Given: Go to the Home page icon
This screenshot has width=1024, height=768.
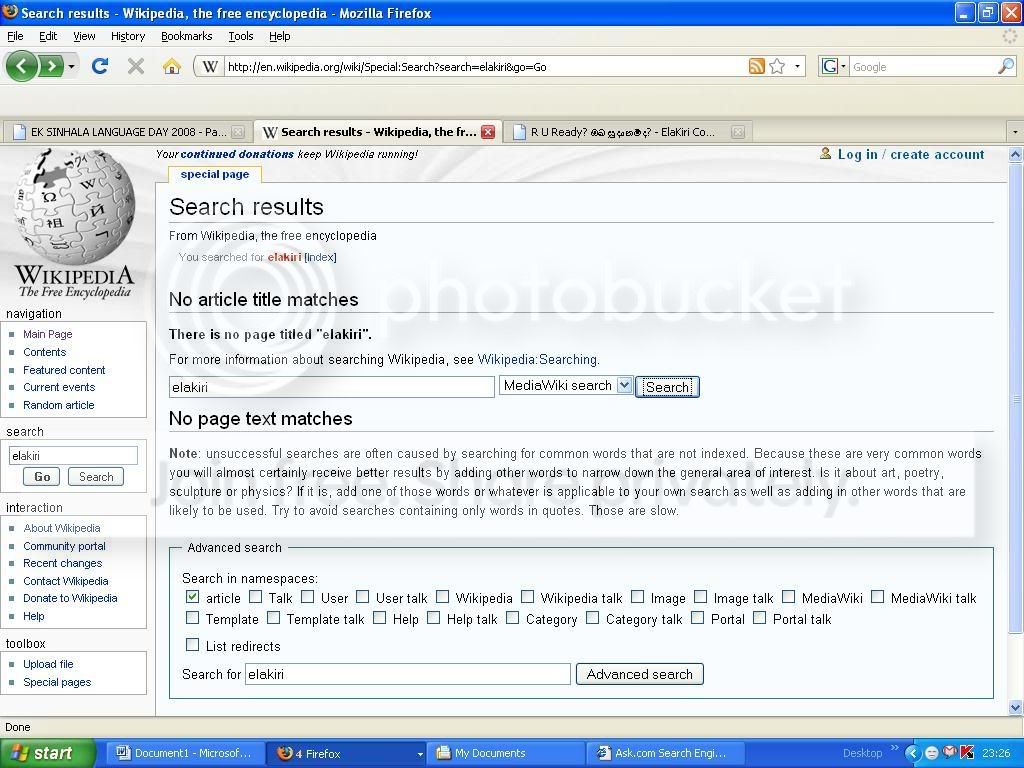Looking at the screenshot, I should (171, 66).
